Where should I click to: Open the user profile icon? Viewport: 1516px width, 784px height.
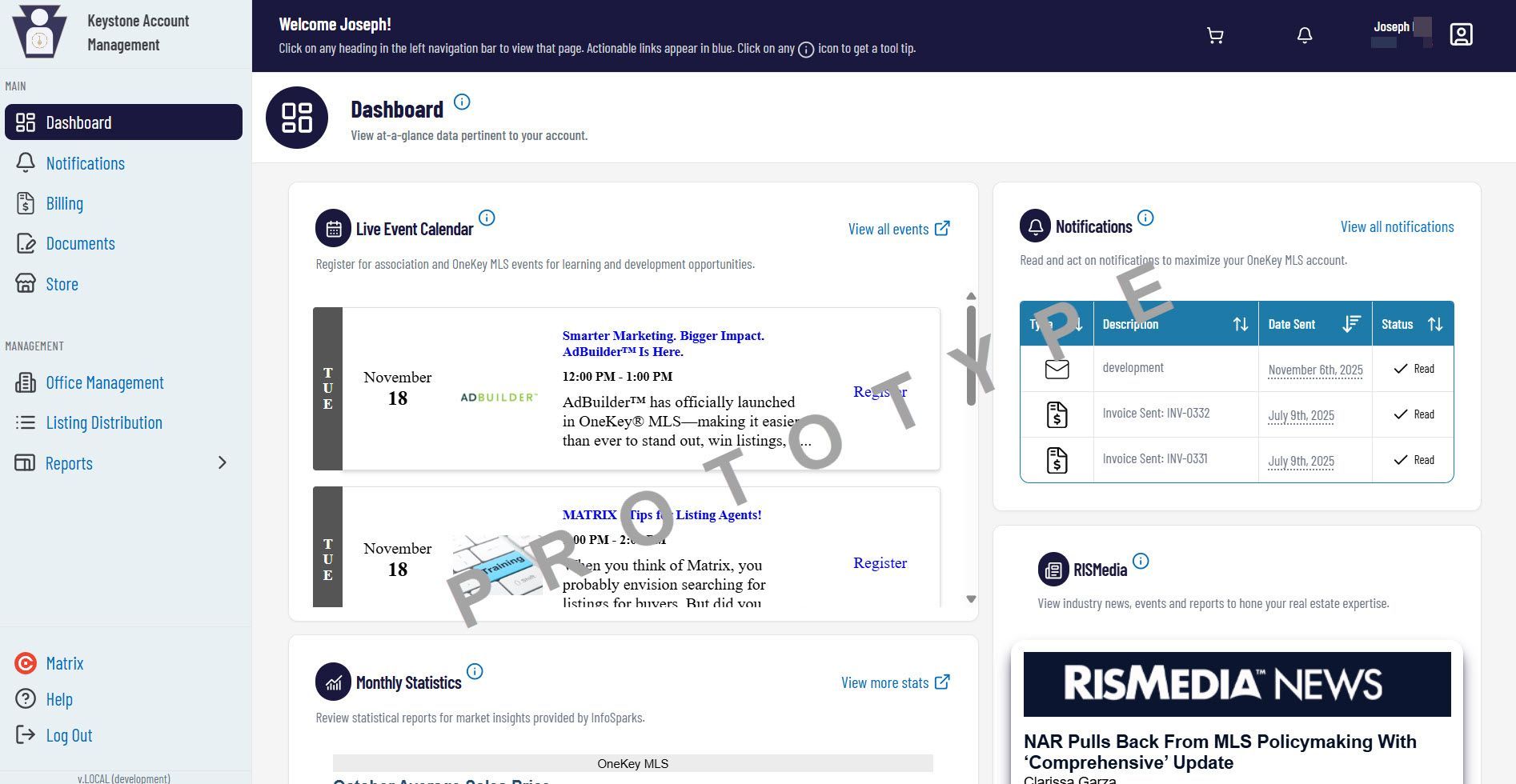pos(1461,34)
